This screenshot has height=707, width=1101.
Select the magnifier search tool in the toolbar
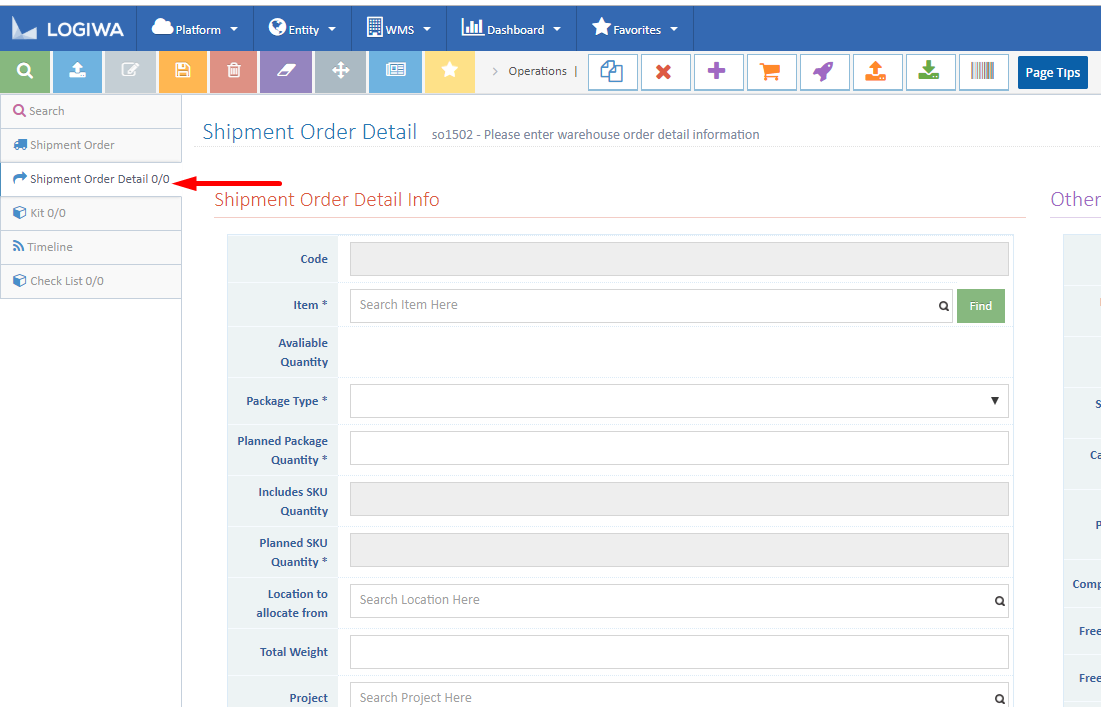(x=25, y=72)
